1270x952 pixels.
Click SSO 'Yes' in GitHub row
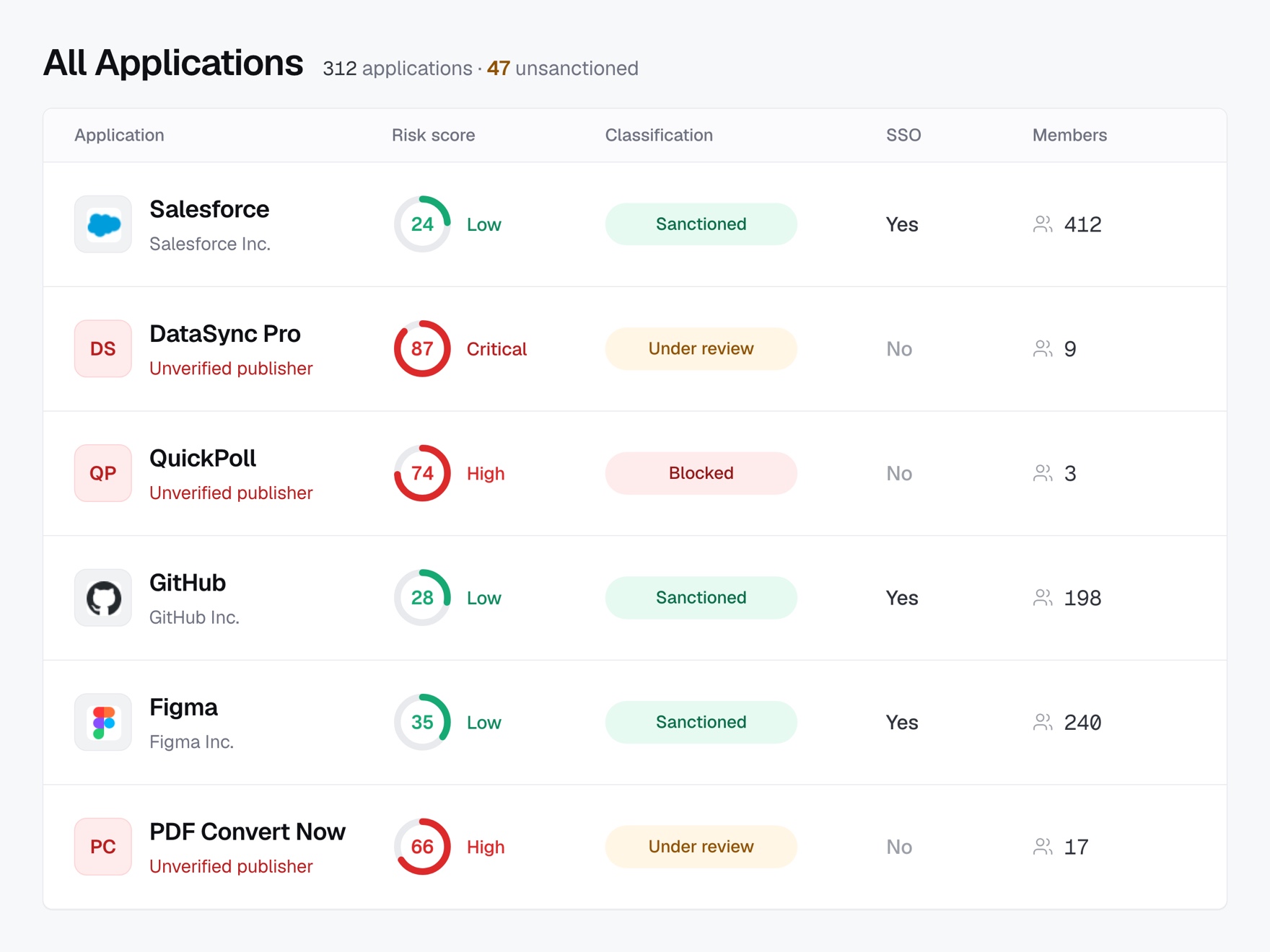(902, 599)
